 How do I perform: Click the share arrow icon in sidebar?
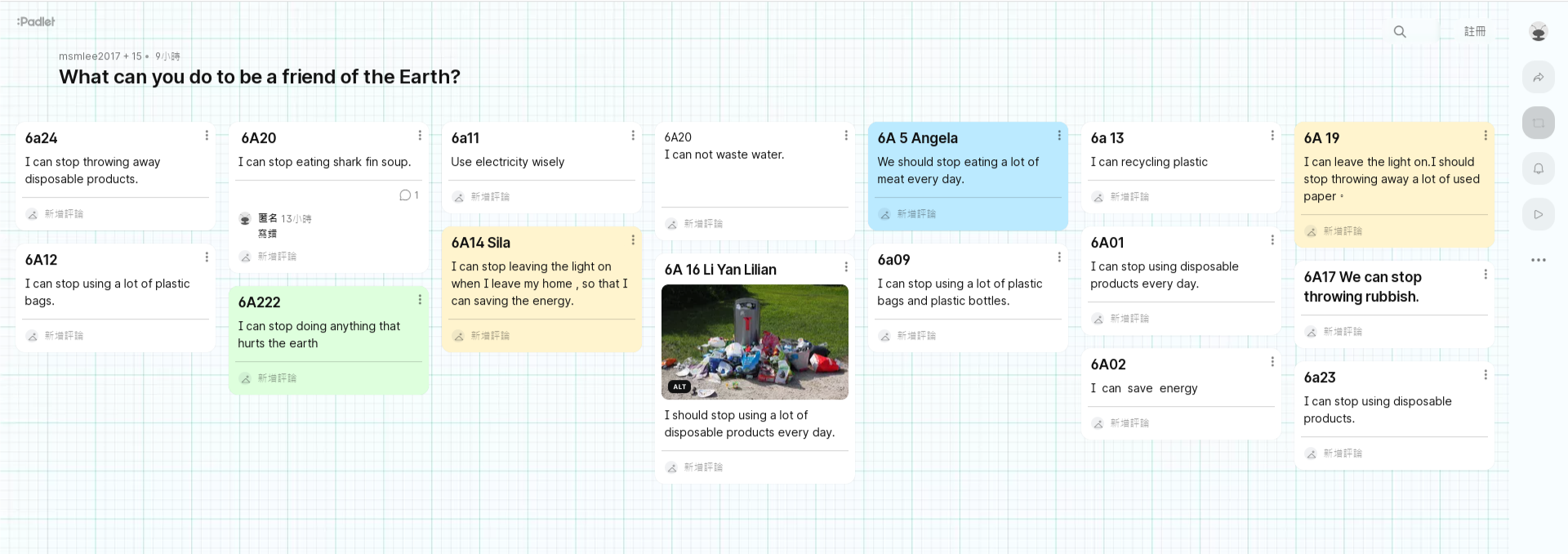tap(1538, 78)
